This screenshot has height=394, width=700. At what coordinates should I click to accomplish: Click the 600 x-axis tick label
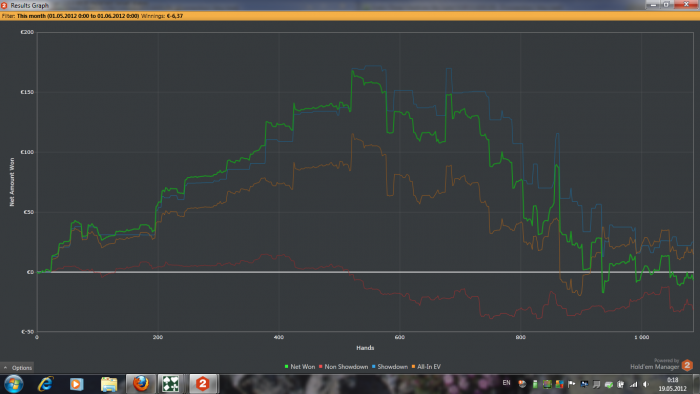[400, 337]
